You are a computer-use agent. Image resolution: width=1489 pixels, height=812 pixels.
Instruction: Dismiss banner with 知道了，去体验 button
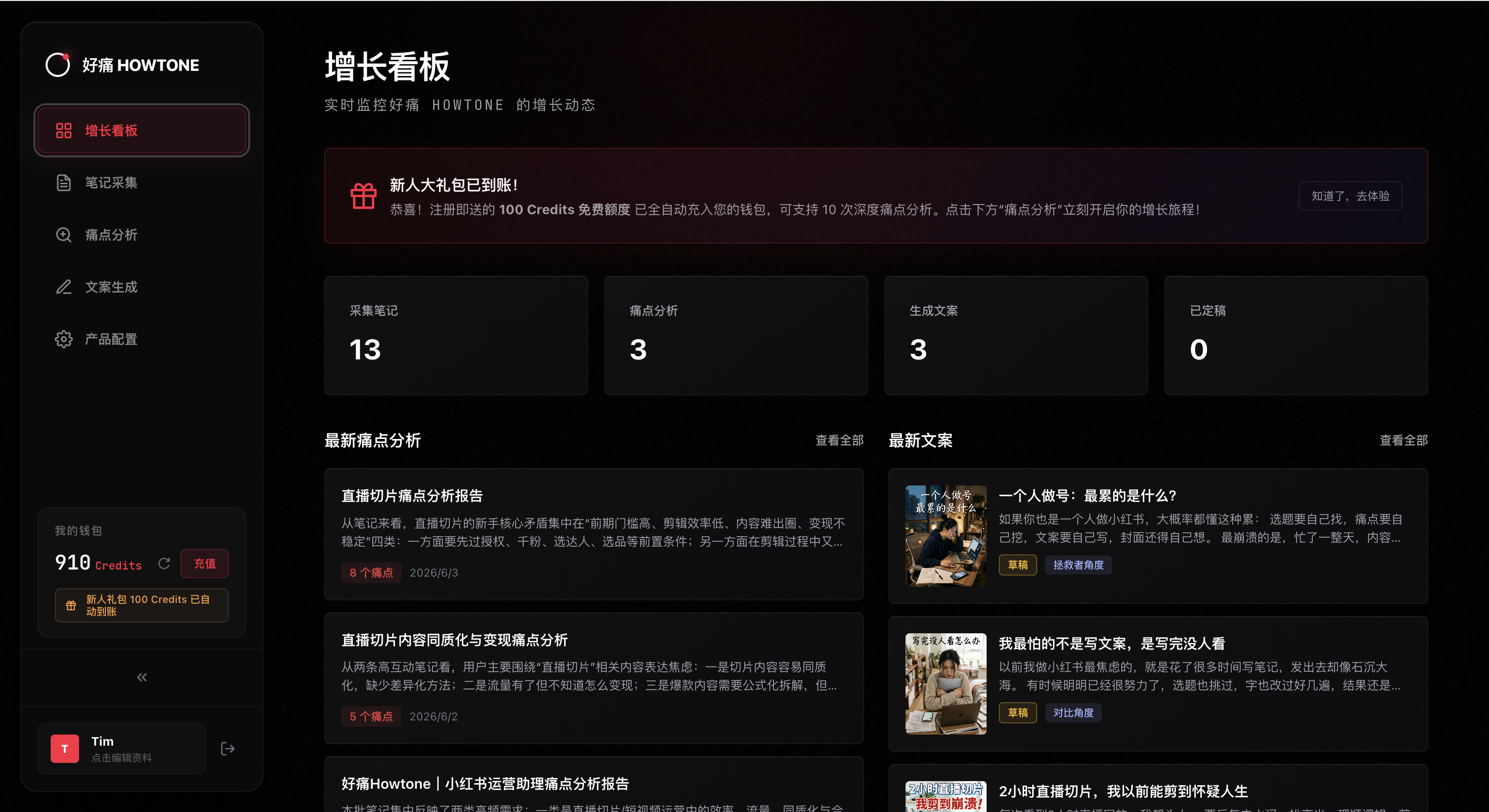point(1350,196)
